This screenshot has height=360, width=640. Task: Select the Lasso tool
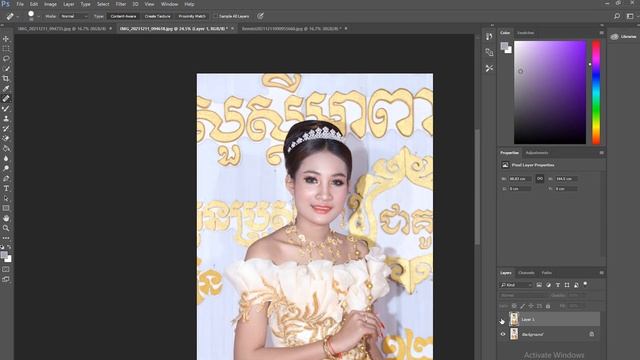pos(6,59)
